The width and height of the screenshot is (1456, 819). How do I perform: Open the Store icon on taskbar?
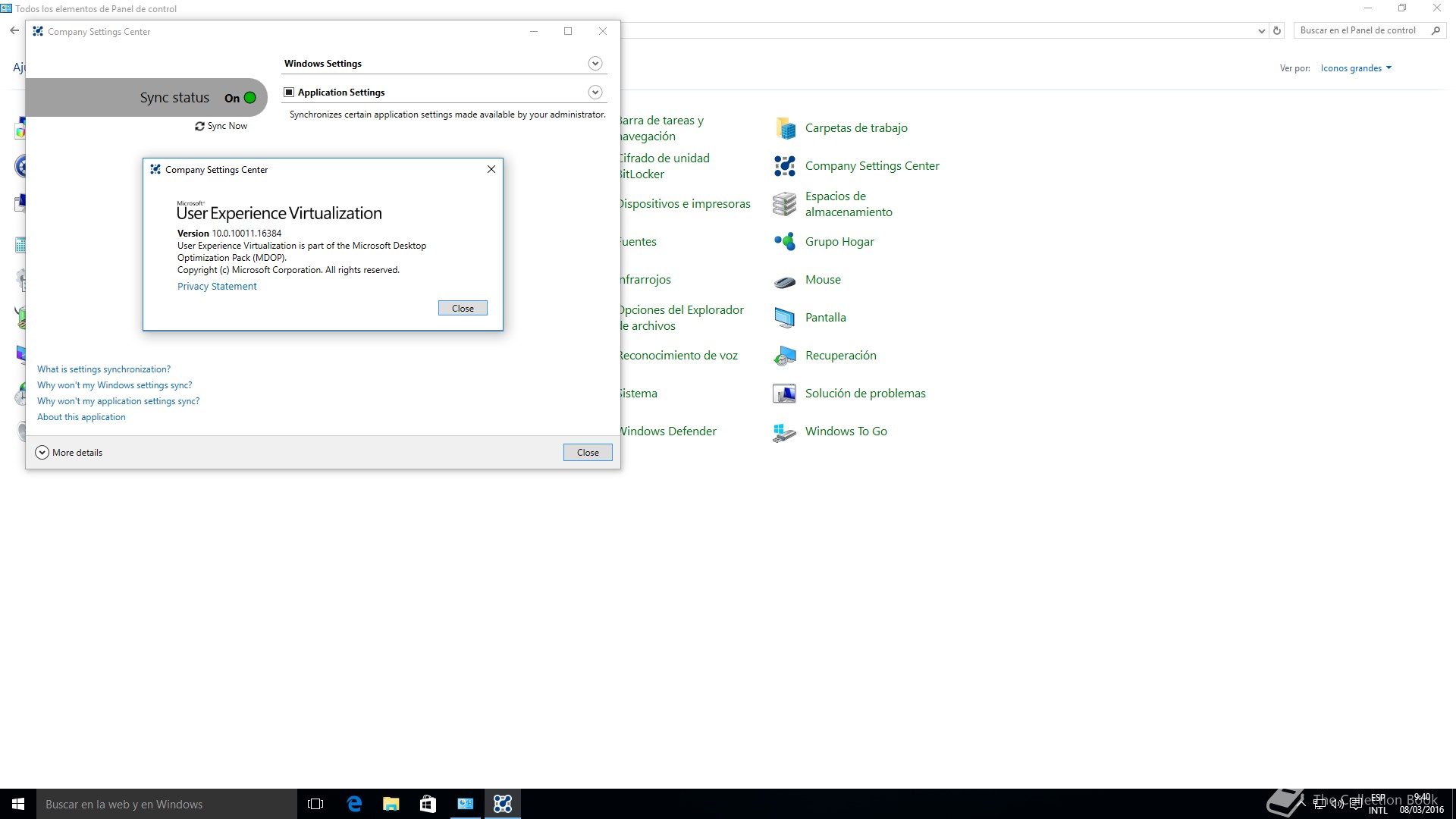[428, 804]
